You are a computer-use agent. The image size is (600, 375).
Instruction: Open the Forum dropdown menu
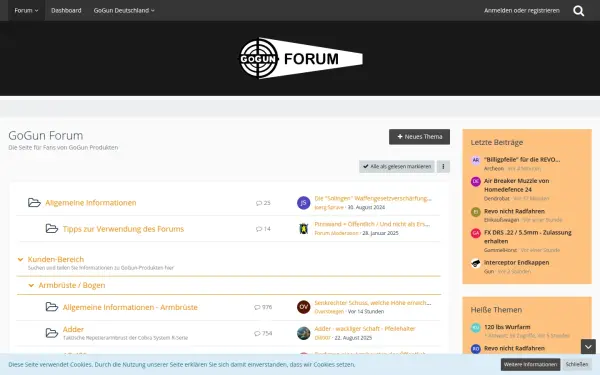(26, 10)
